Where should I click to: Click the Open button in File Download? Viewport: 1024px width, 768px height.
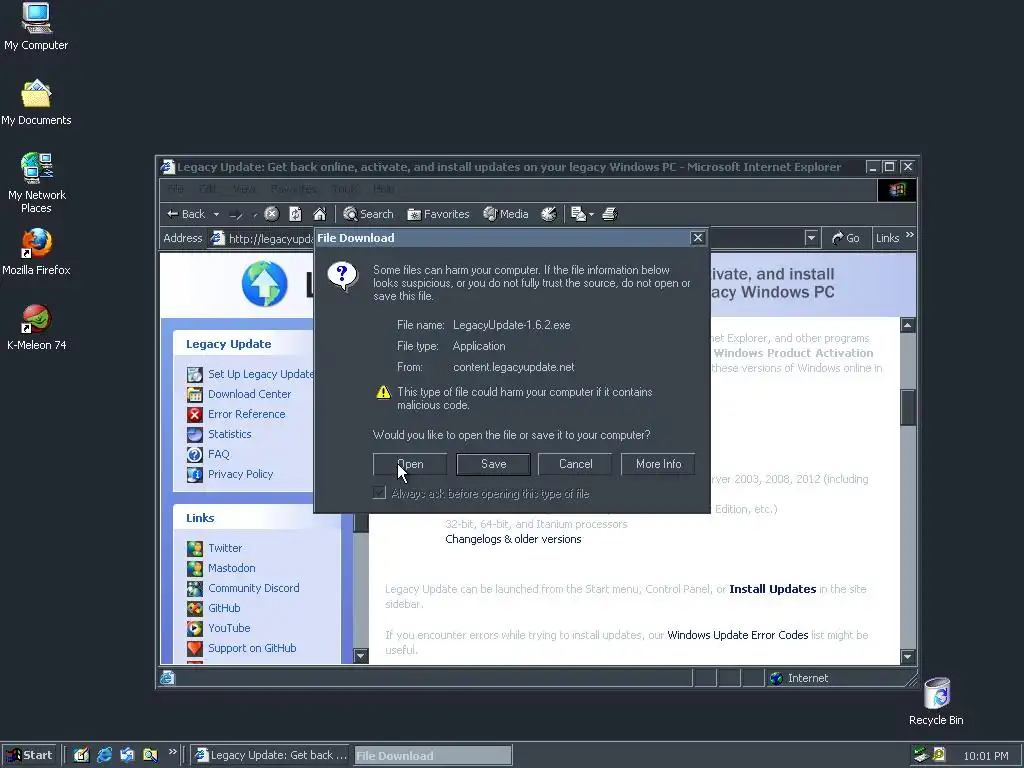(410, 464)
